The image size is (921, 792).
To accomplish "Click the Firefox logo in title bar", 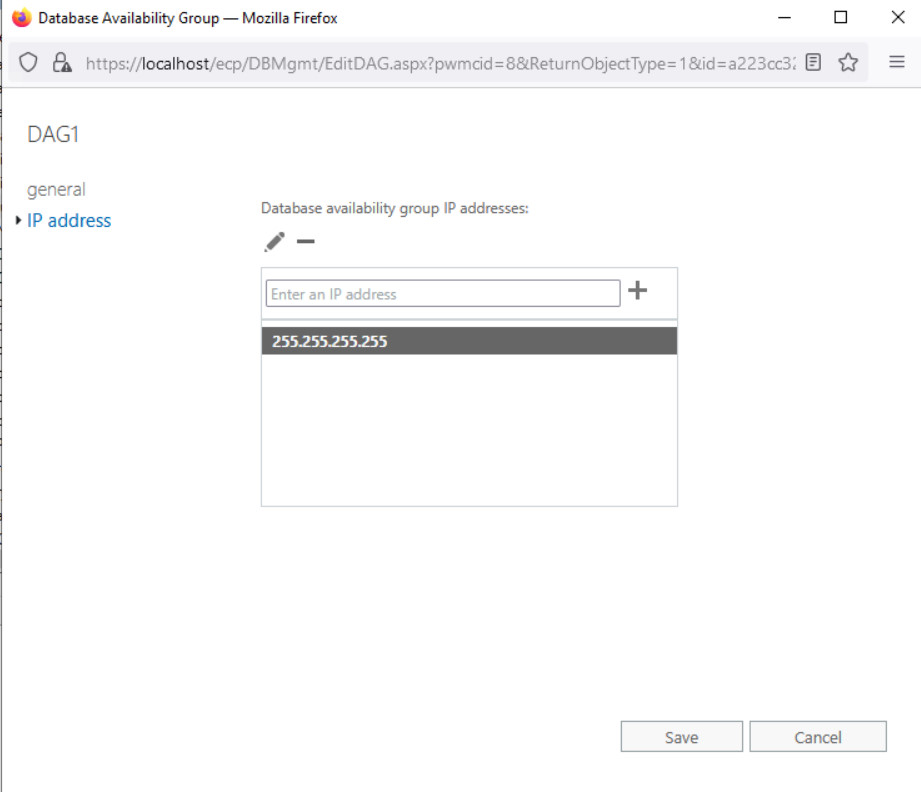I will pyautogui.click(x=21, y=18).
